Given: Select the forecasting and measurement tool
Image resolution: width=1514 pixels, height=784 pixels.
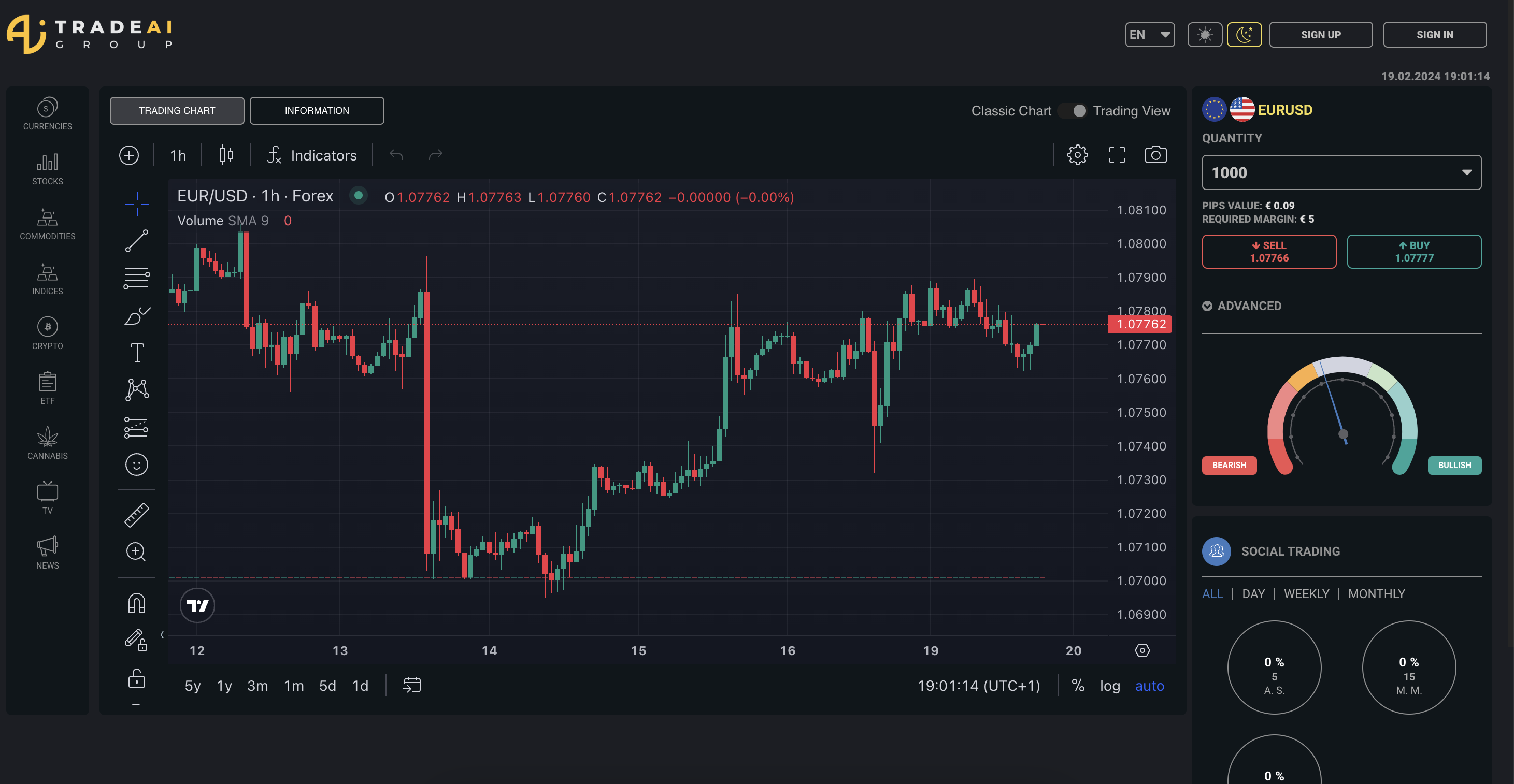Looking at the screenshot, I should [137, 427].
